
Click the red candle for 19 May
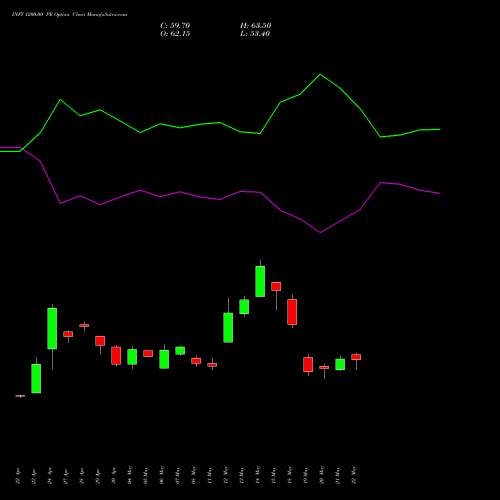308,364
